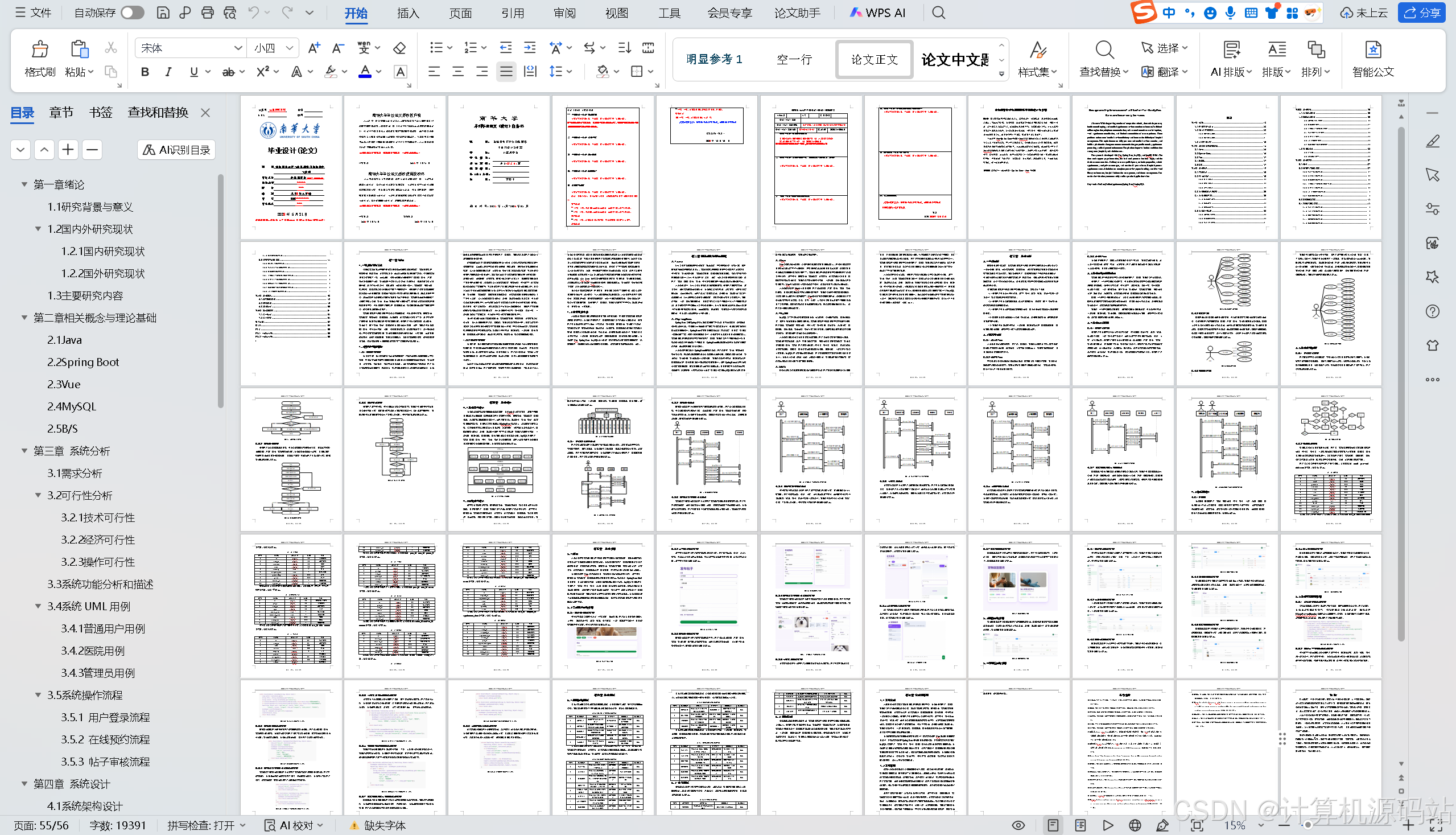Open the 翻译 dropdown
Viewport: 1456px width, 835px height.
pos(1165,72)
